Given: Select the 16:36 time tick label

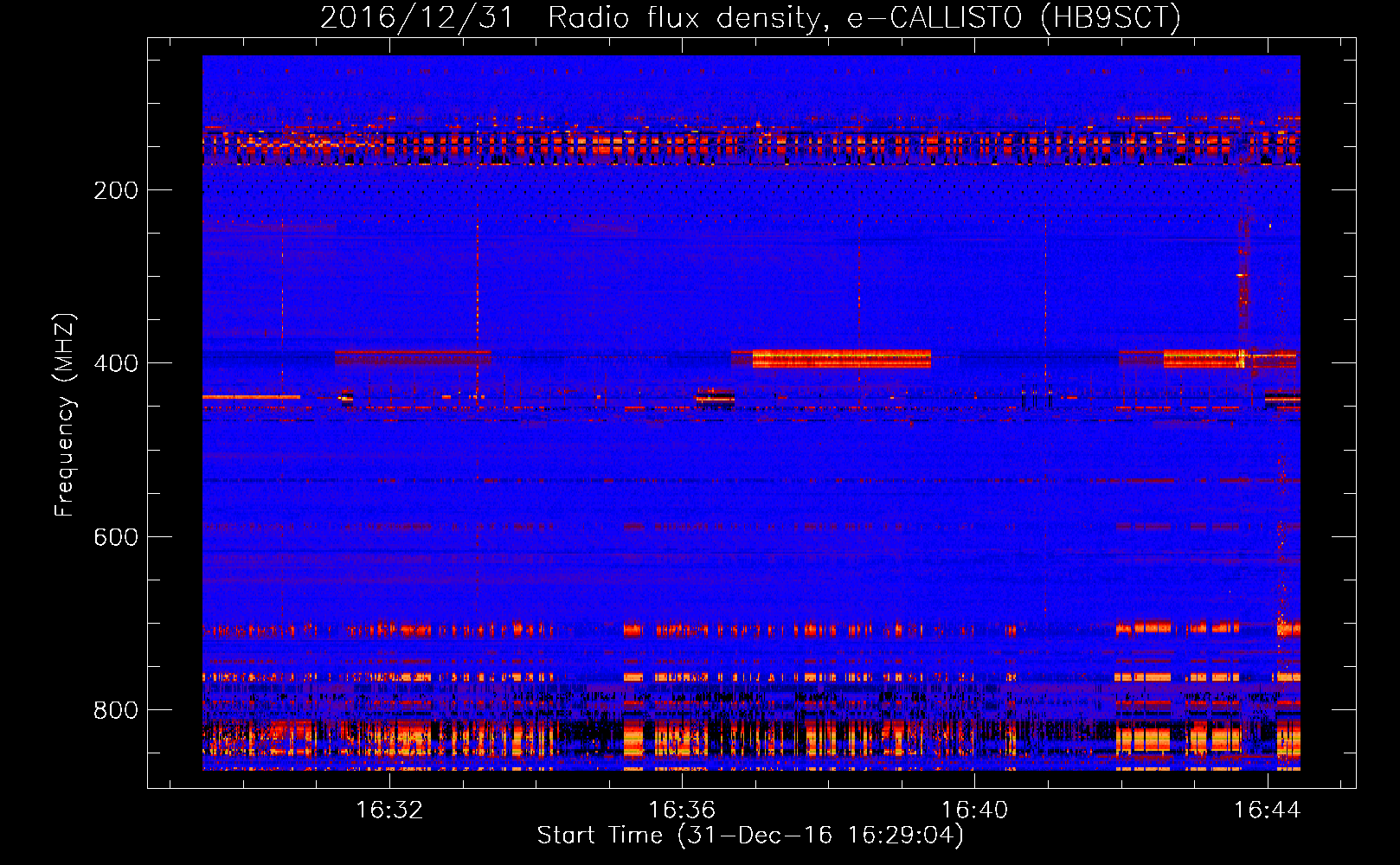Looking at the screenshot, I should tap(682, 810).
